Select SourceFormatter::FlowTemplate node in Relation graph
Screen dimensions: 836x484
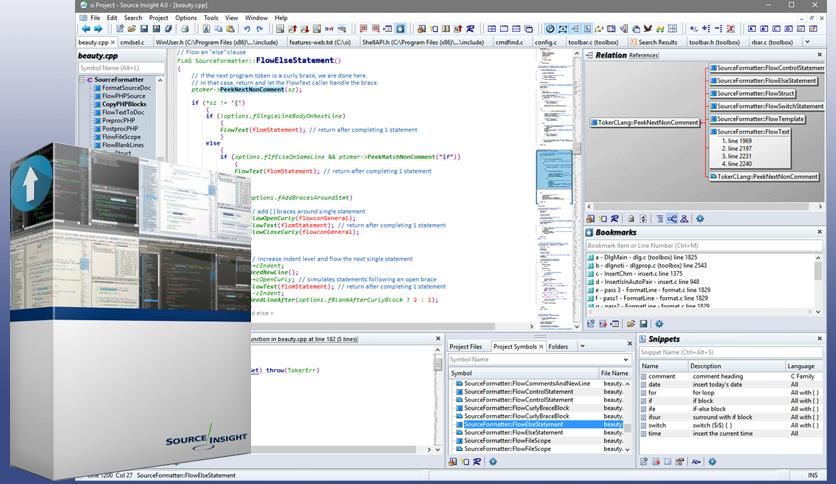pyautogui.click(x=761, y=118)
